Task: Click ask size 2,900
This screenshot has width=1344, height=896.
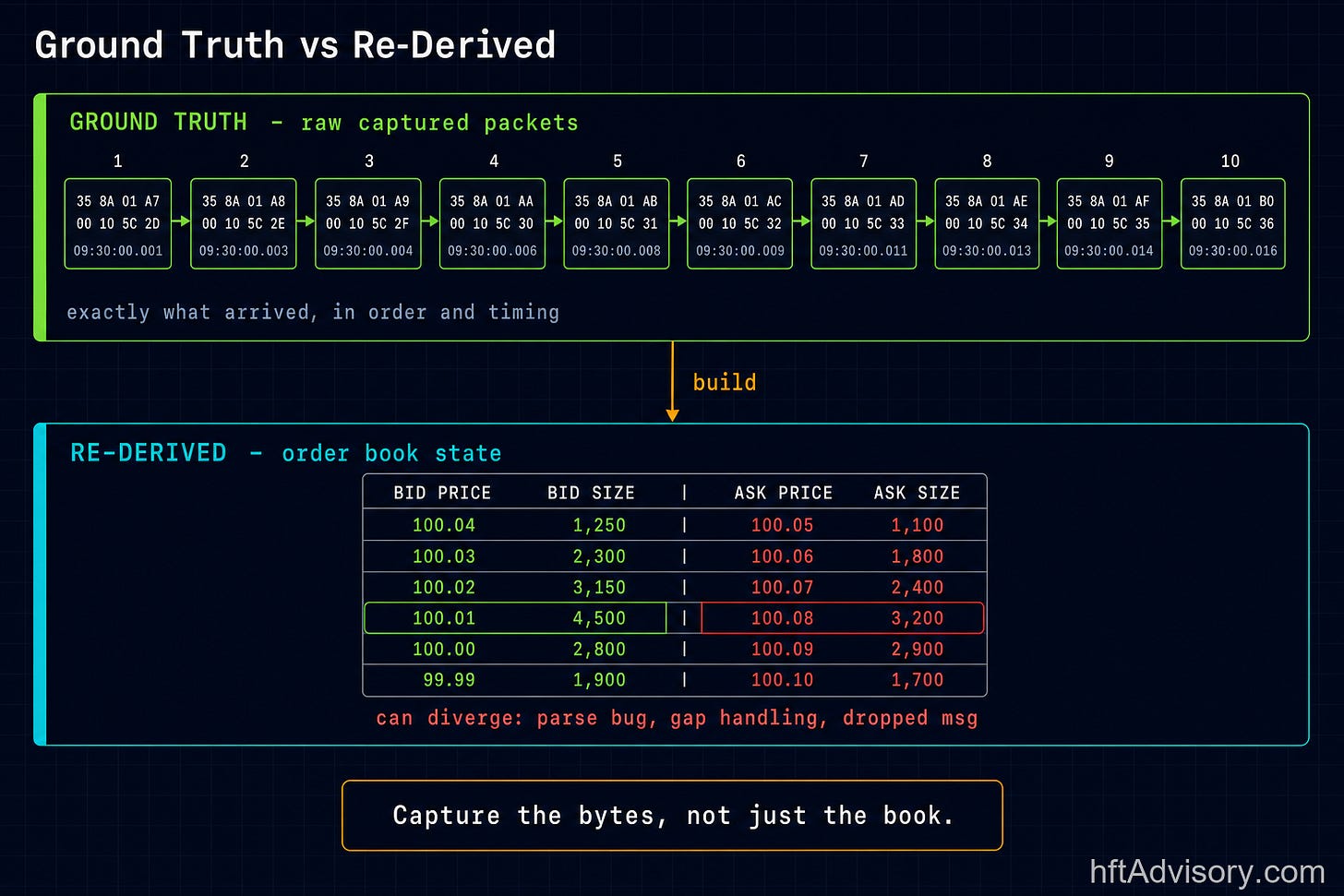Action: click(x=918, y=649)
